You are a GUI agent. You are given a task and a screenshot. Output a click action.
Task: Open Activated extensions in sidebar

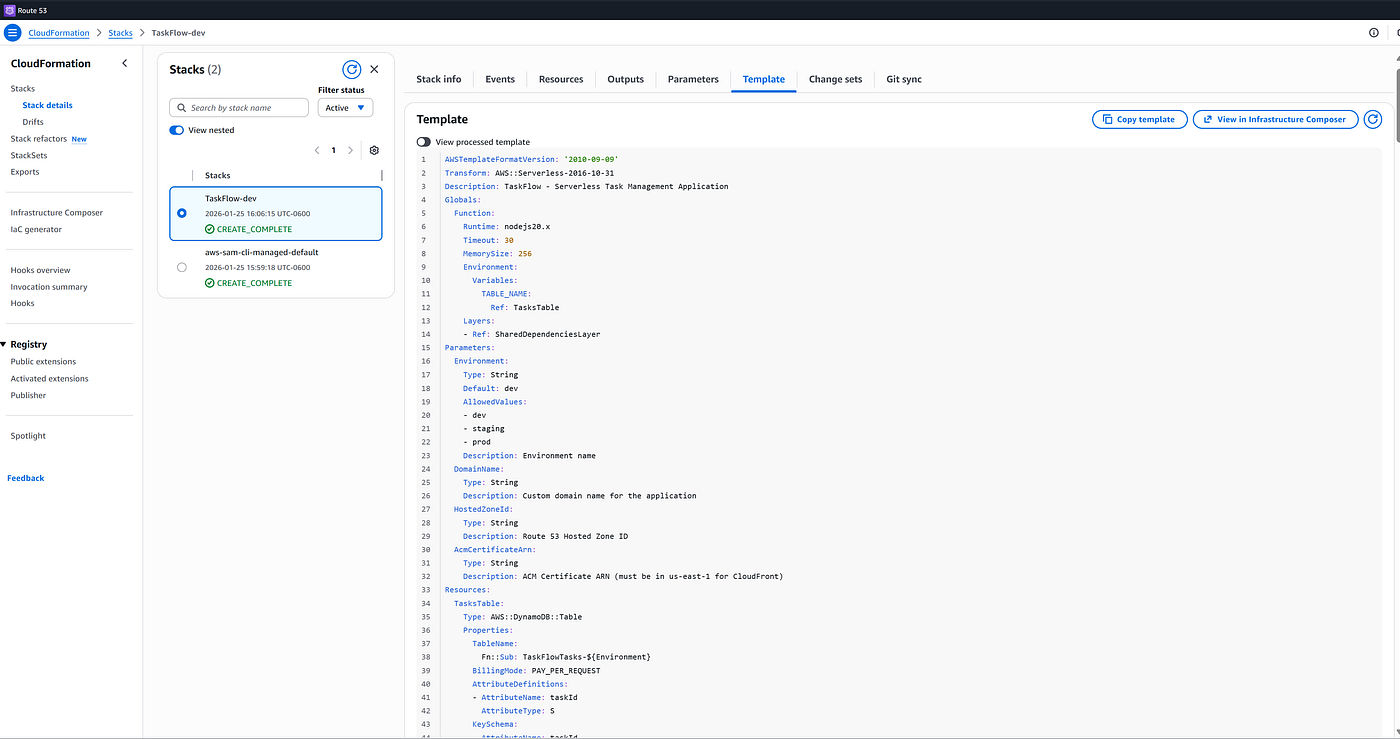coord(49,379)
